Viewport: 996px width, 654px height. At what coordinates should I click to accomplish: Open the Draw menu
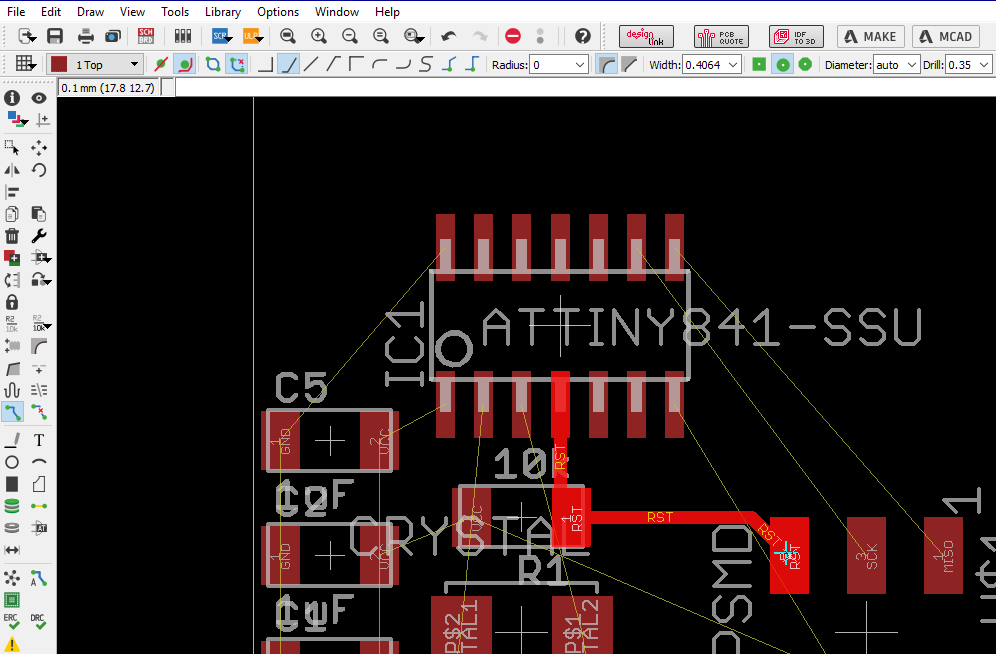[90, 11]
